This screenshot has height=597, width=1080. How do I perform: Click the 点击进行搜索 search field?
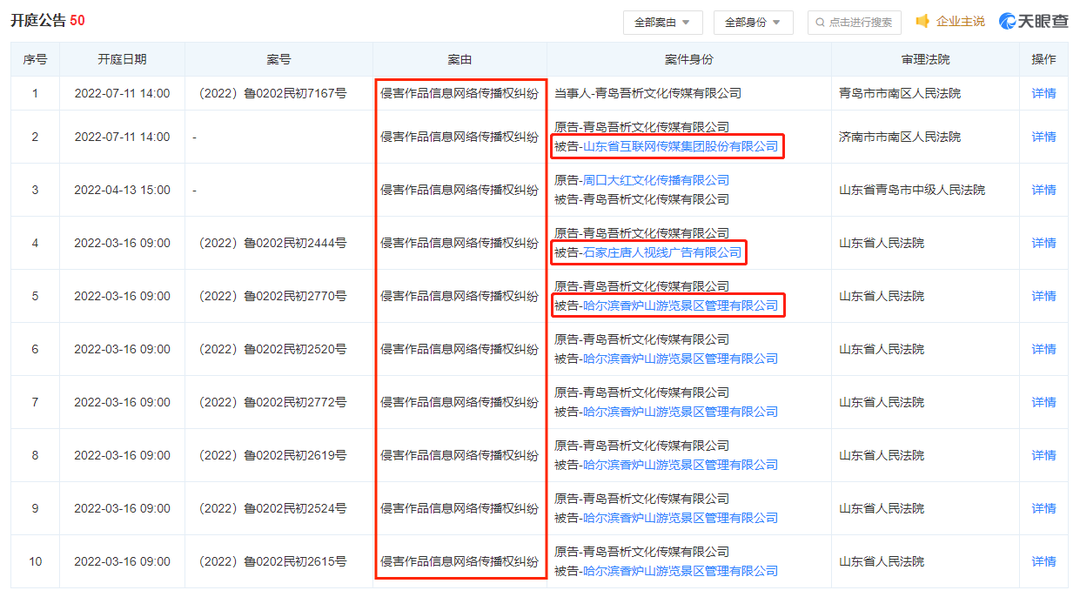click(x=854, y=23)
